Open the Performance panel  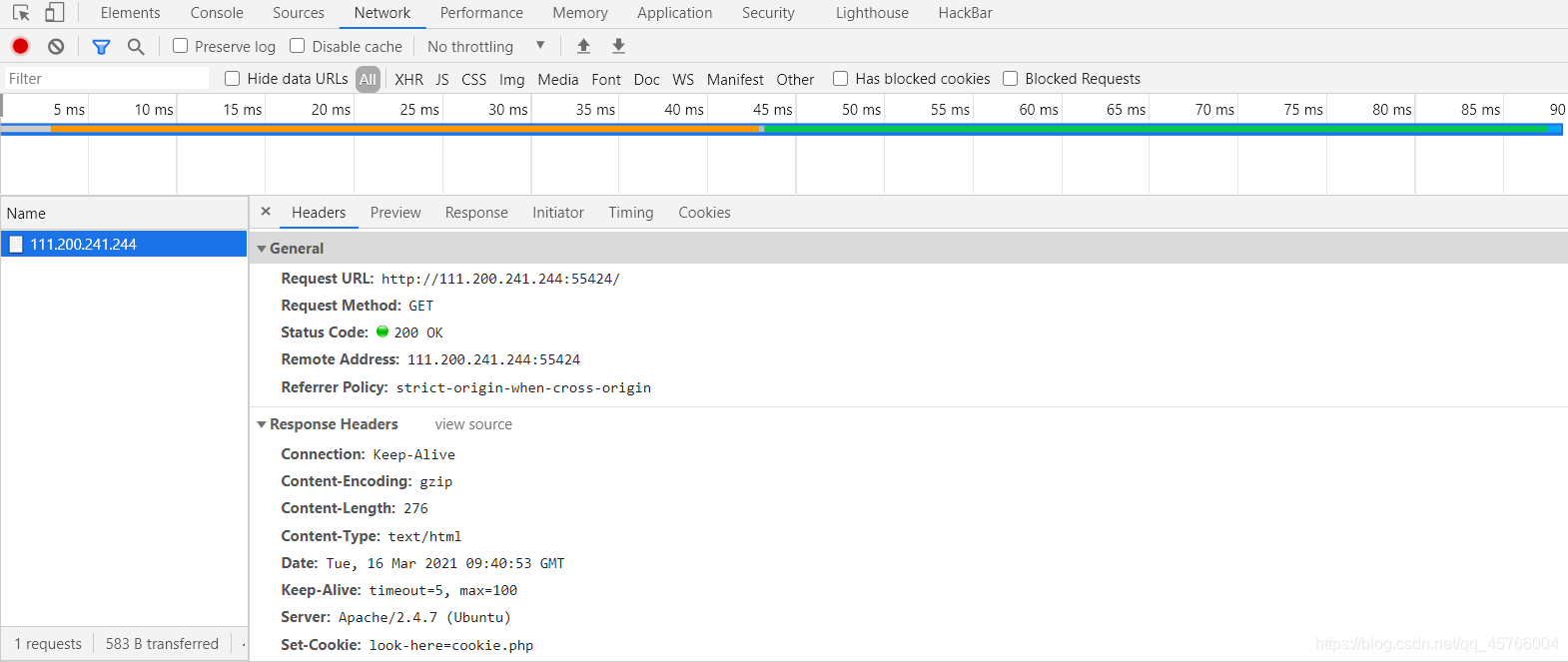click(x=481, y=13)
